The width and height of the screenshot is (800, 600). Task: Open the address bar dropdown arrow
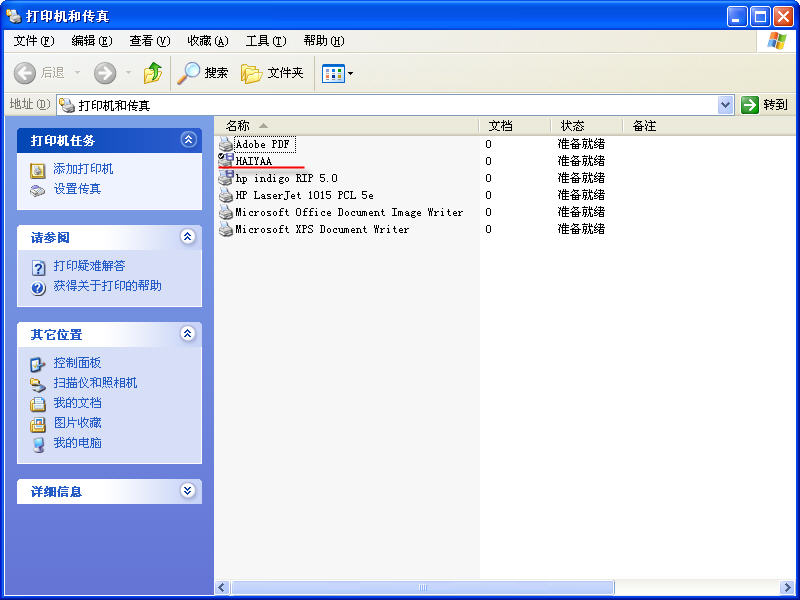pos(726,106)
